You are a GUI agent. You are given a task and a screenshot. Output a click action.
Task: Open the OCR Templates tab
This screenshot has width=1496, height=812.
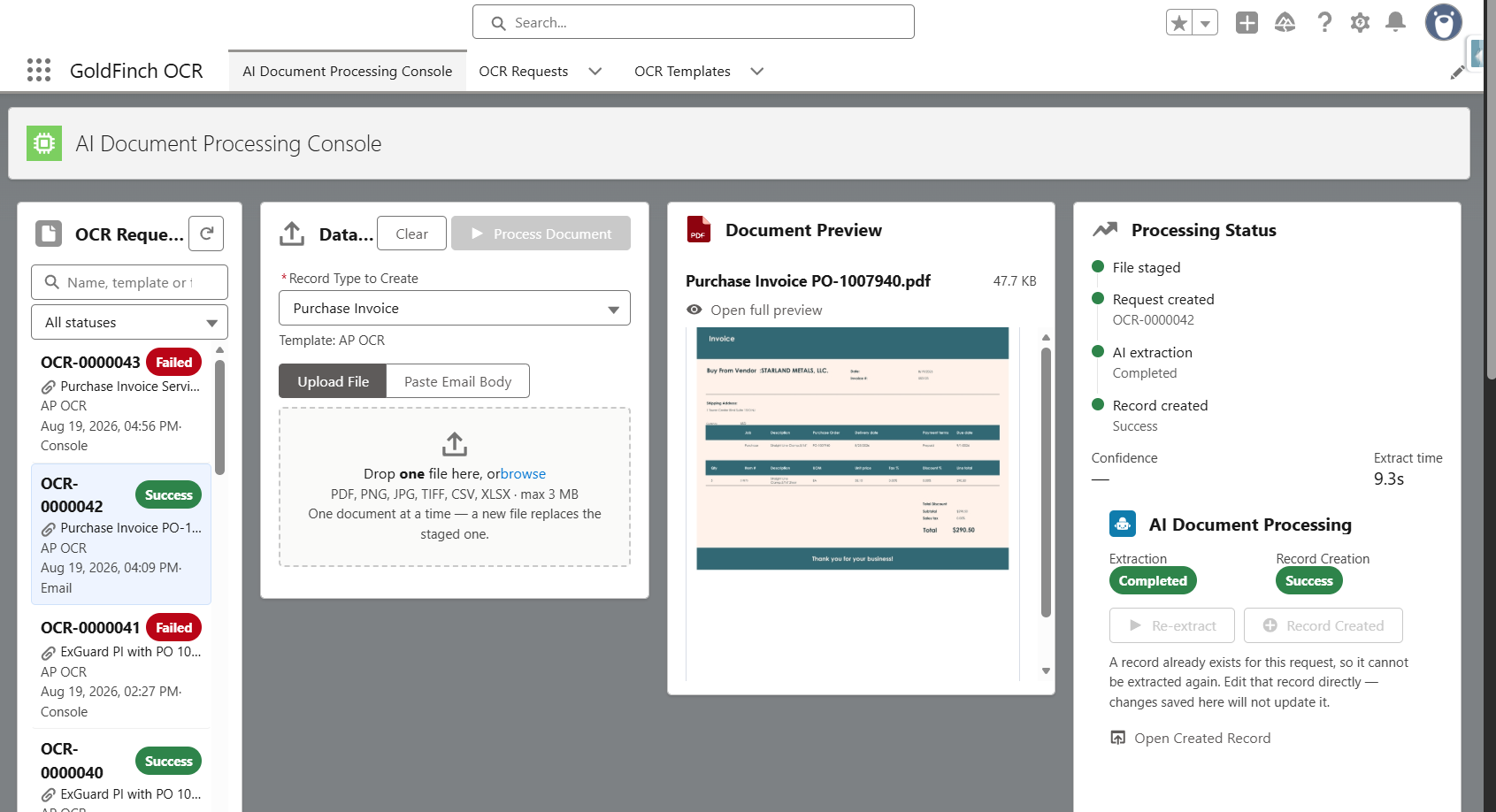[x=682, y=71]
